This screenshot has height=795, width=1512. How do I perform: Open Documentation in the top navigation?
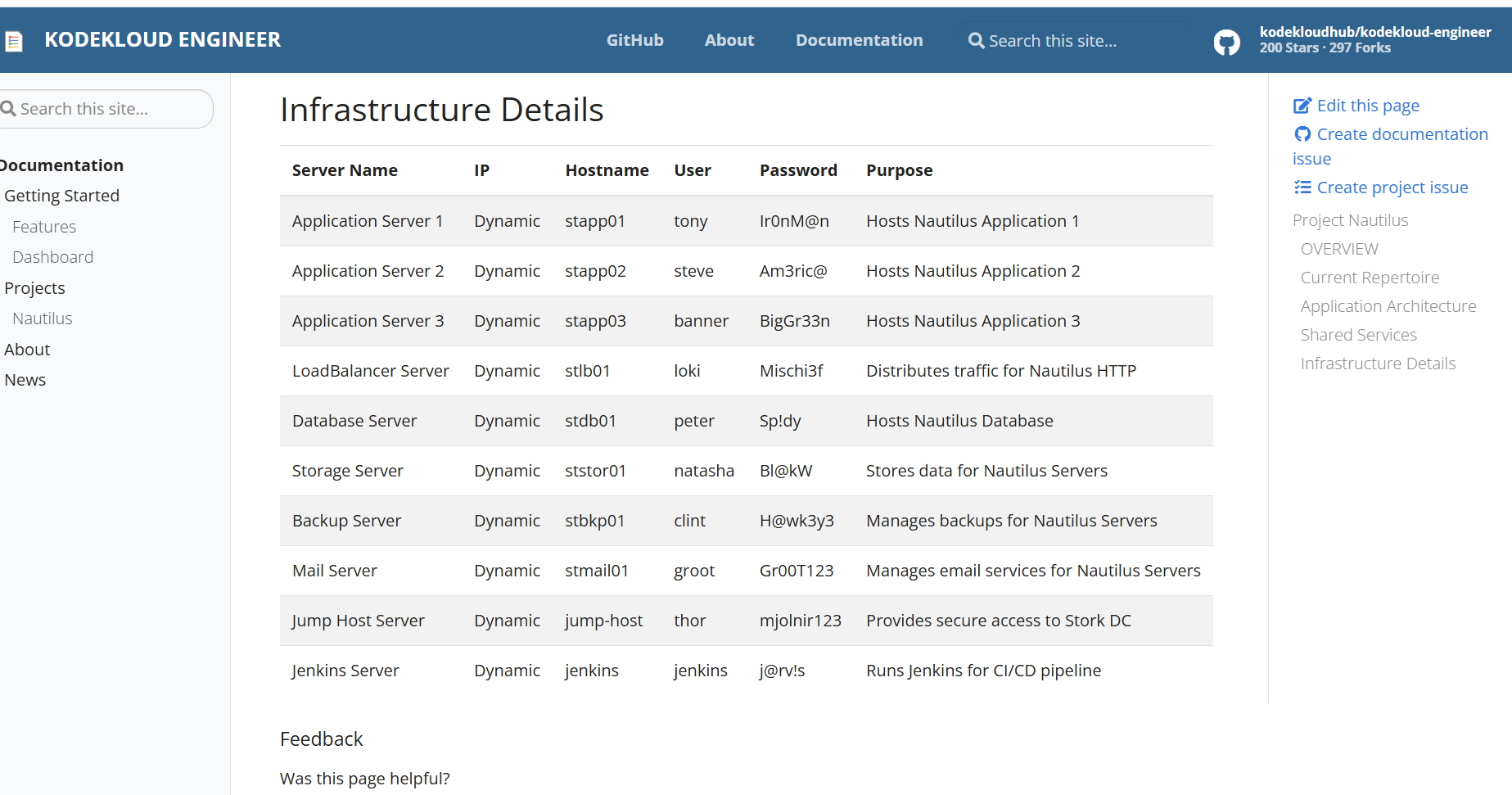(x=859, y=40)
